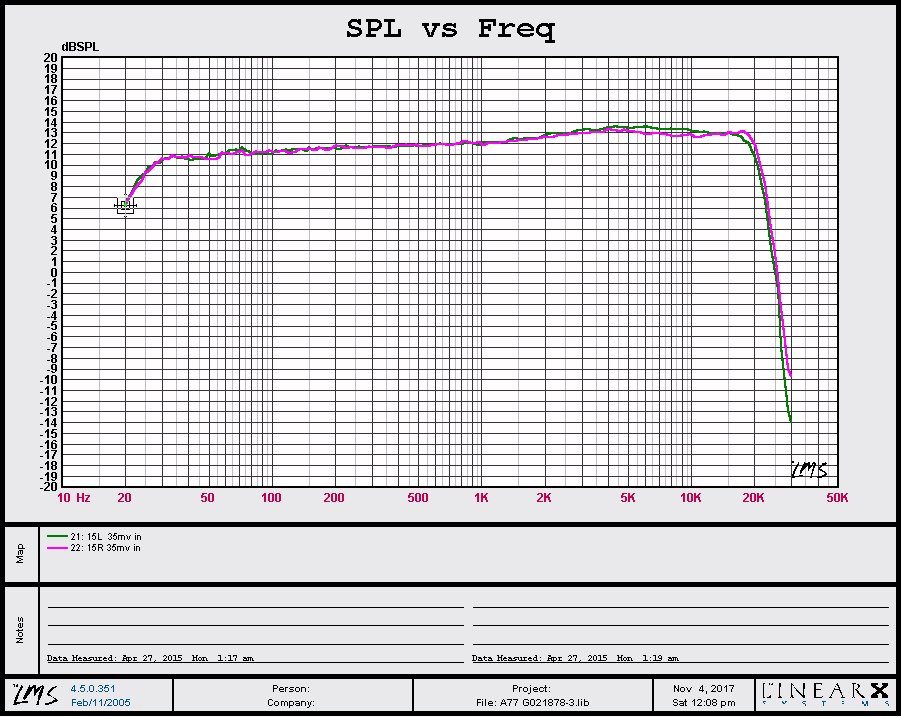Click the SPL vs Freq chart title
This screenshot has width=902, height=718.
[x=450, y=29]
